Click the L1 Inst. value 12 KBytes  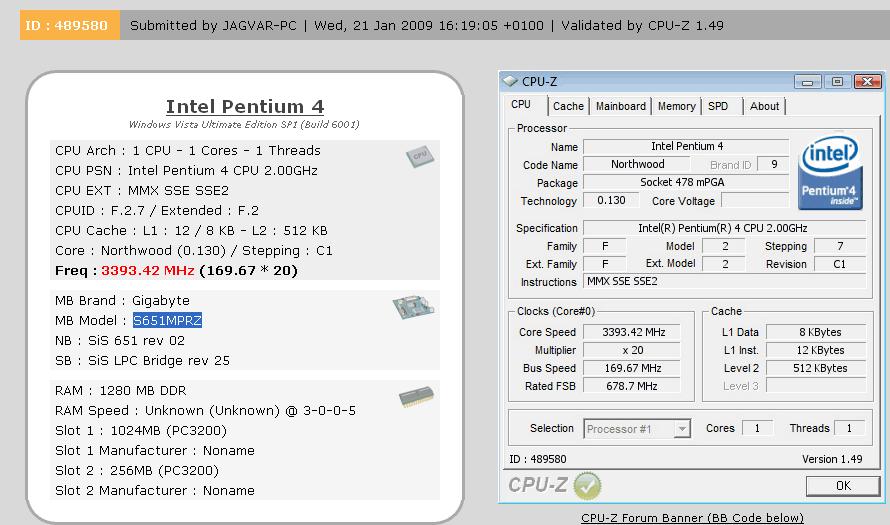click(816, 350)
